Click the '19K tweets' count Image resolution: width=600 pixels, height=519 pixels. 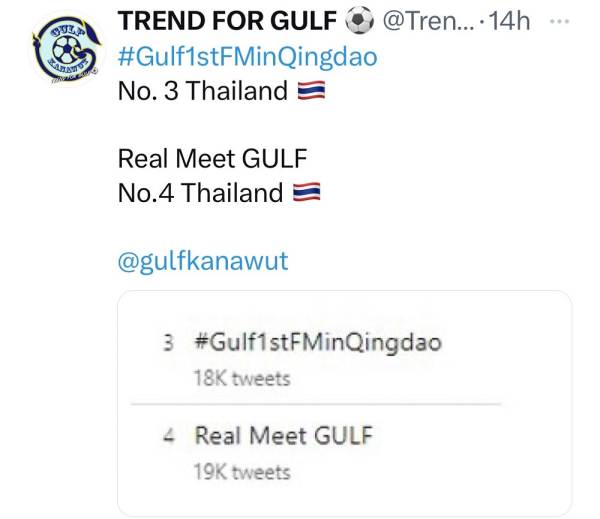[242, 471]
